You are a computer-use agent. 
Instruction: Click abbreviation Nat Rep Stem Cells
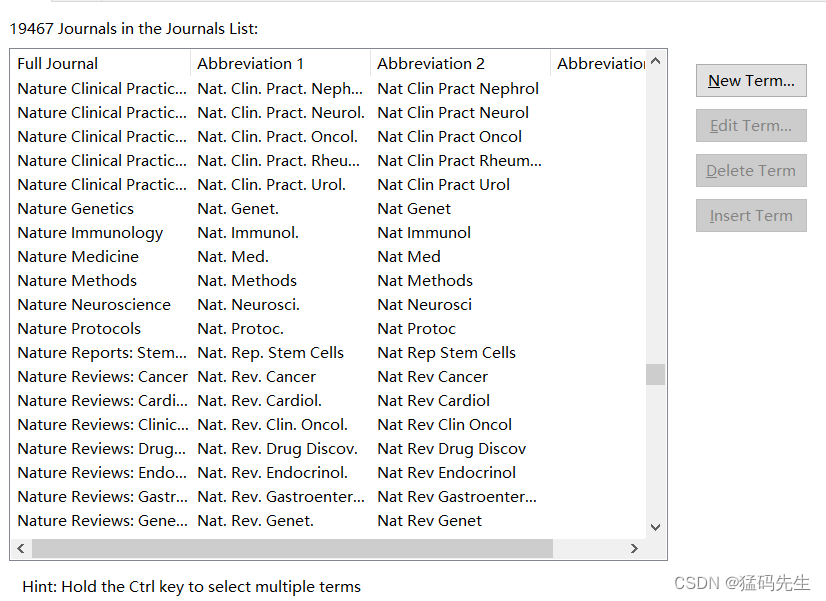(446, 353)
